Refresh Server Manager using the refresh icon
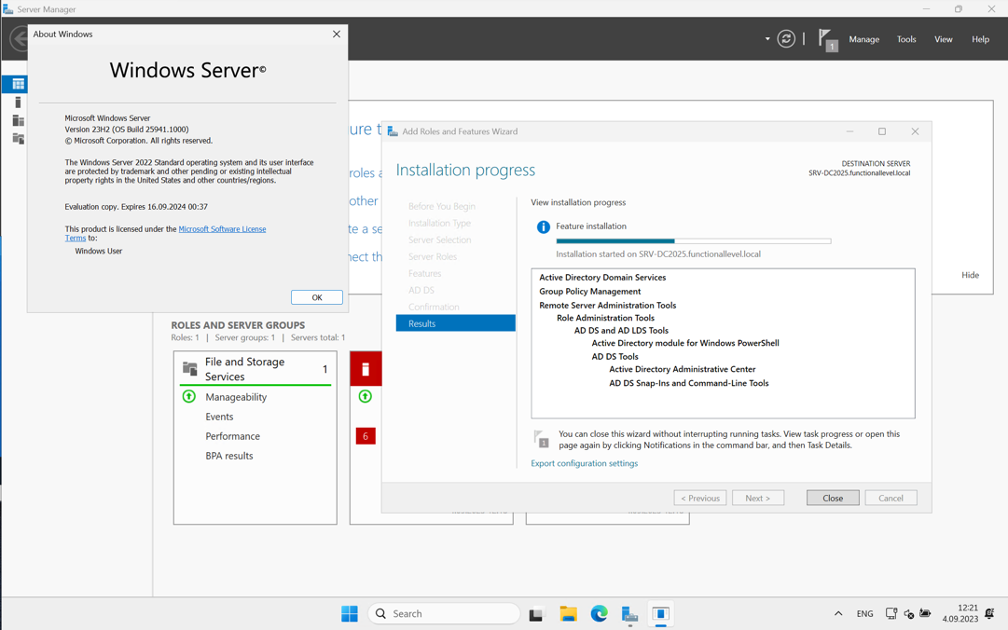The height and width of the screenshot is (630, 1008). pyautogui.click(x=786, y=38)
